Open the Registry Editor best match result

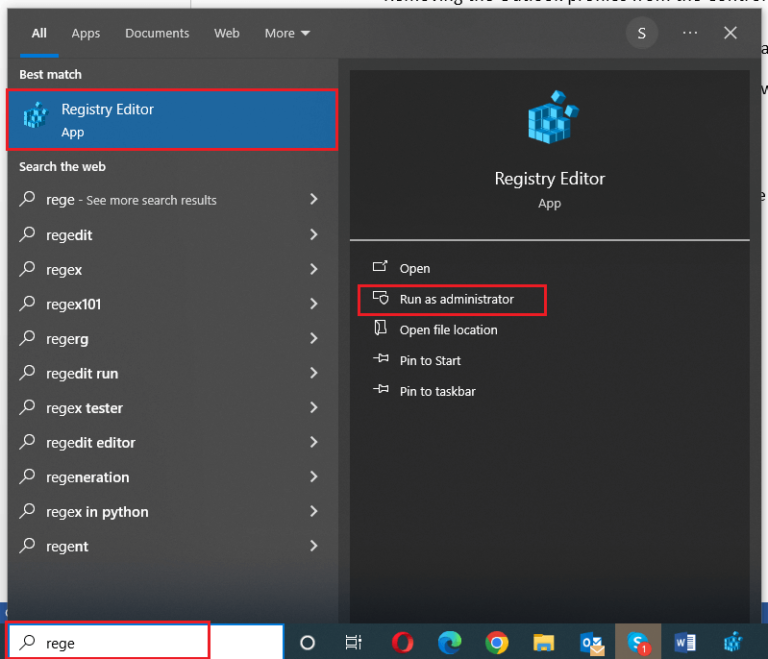coord(172,120)
